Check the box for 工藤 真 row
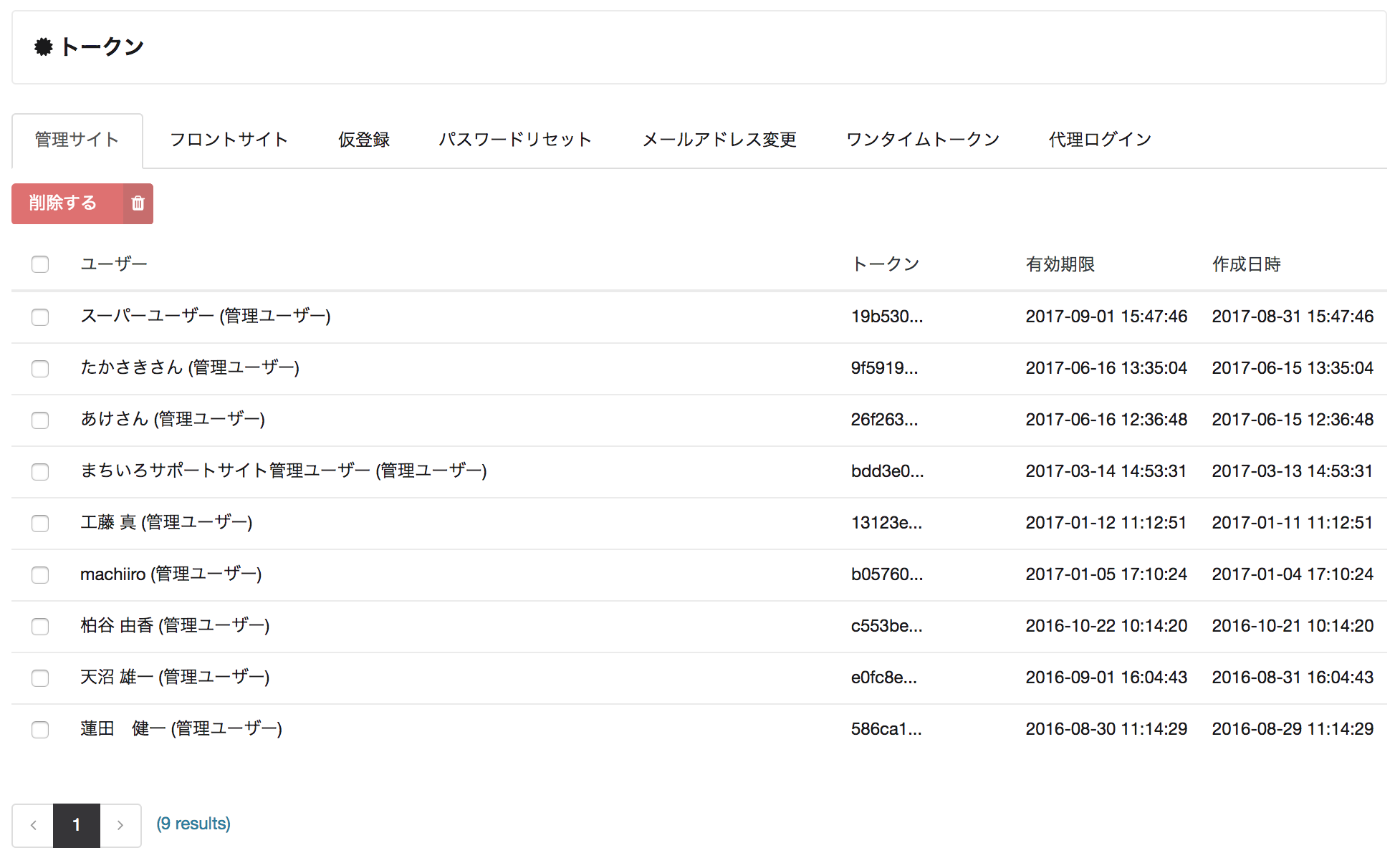The width and height of the screenshot is (1400, 858). point(40,523)
